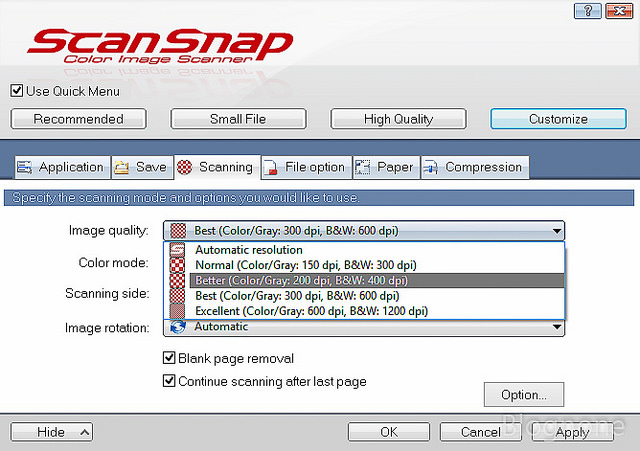Click the Recommended preset button
The width and height of the screenshot is (640, 451).
78,119
